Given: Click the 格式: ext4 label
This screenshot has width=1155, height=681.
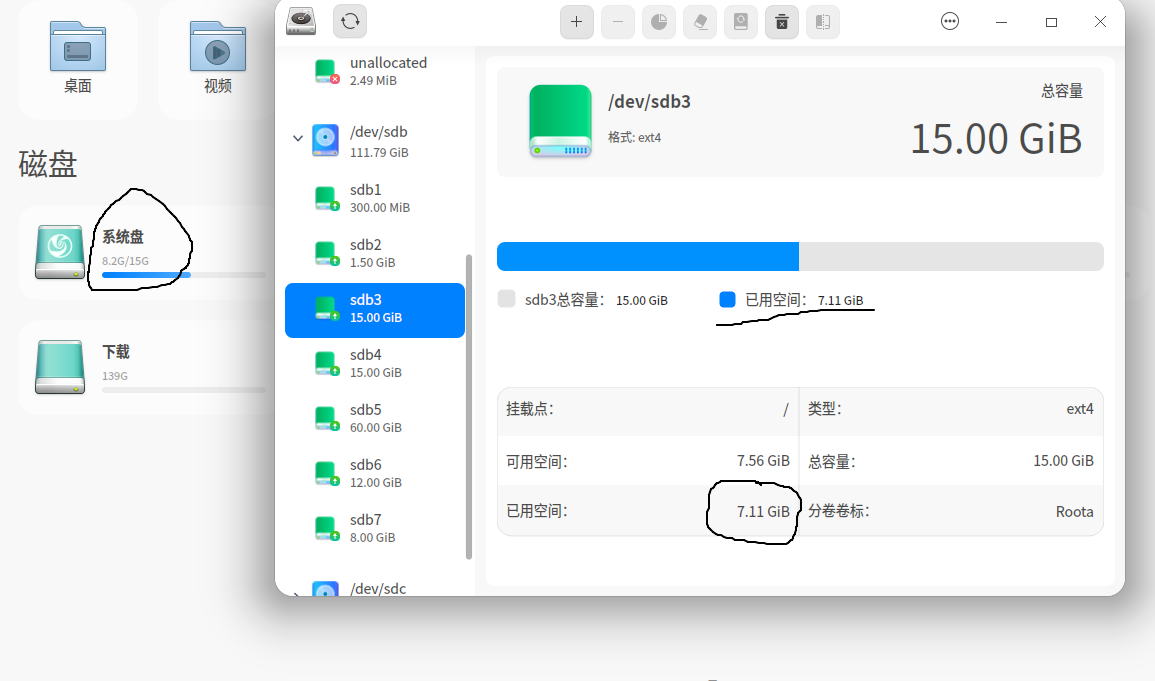Looking at the screenshot, I should coord(634,138).
